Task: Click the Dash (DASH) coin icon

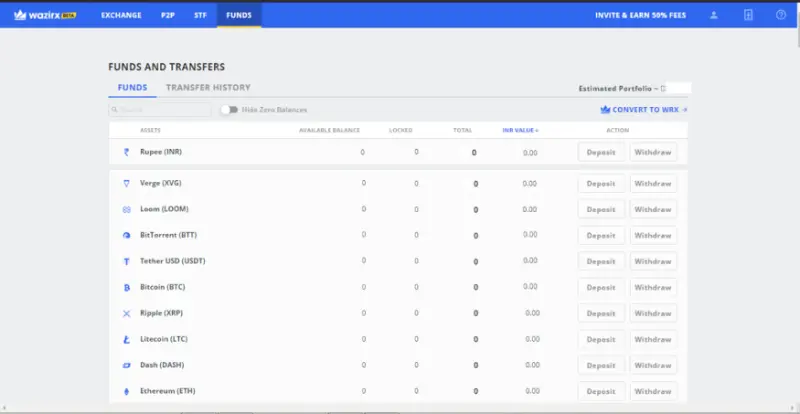Action: (127, 366)
